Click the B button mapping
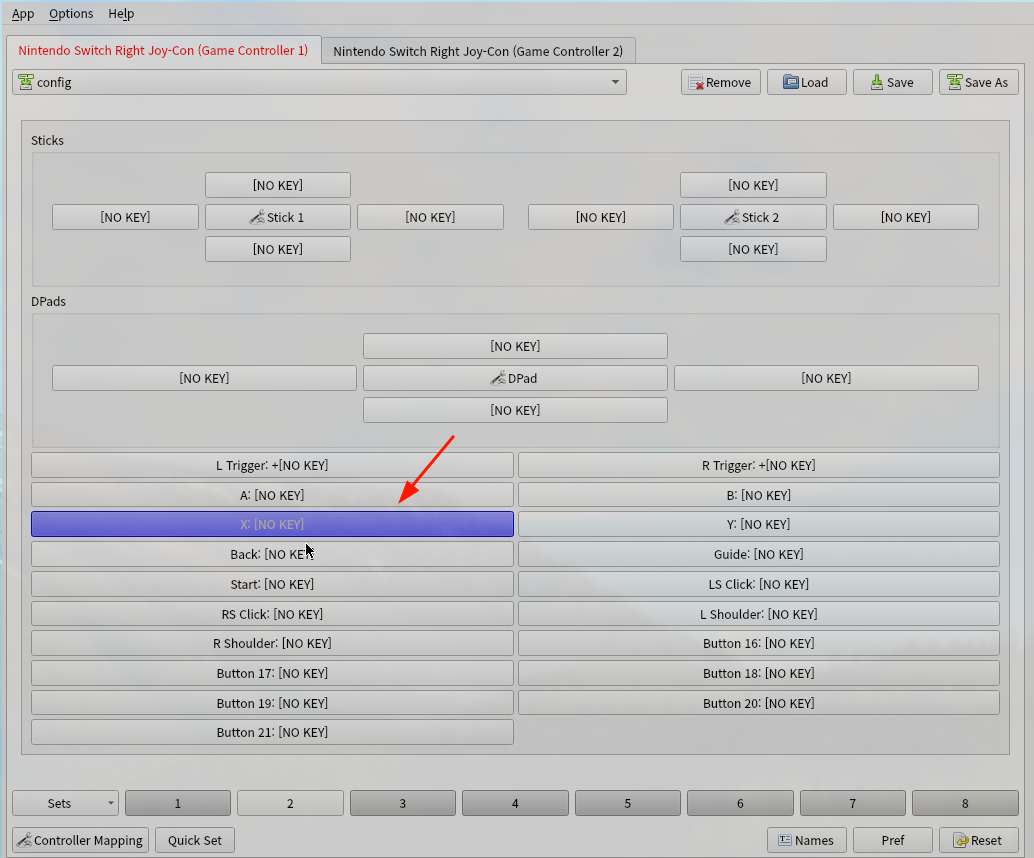This screenshot has height=858, width=1034. pos(759,495)
